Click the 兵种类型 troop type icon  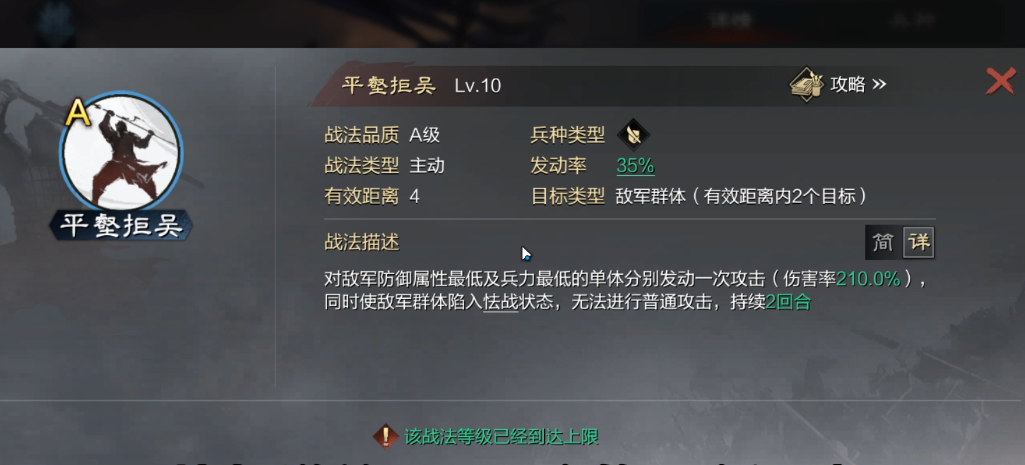(x=633, y=135)
